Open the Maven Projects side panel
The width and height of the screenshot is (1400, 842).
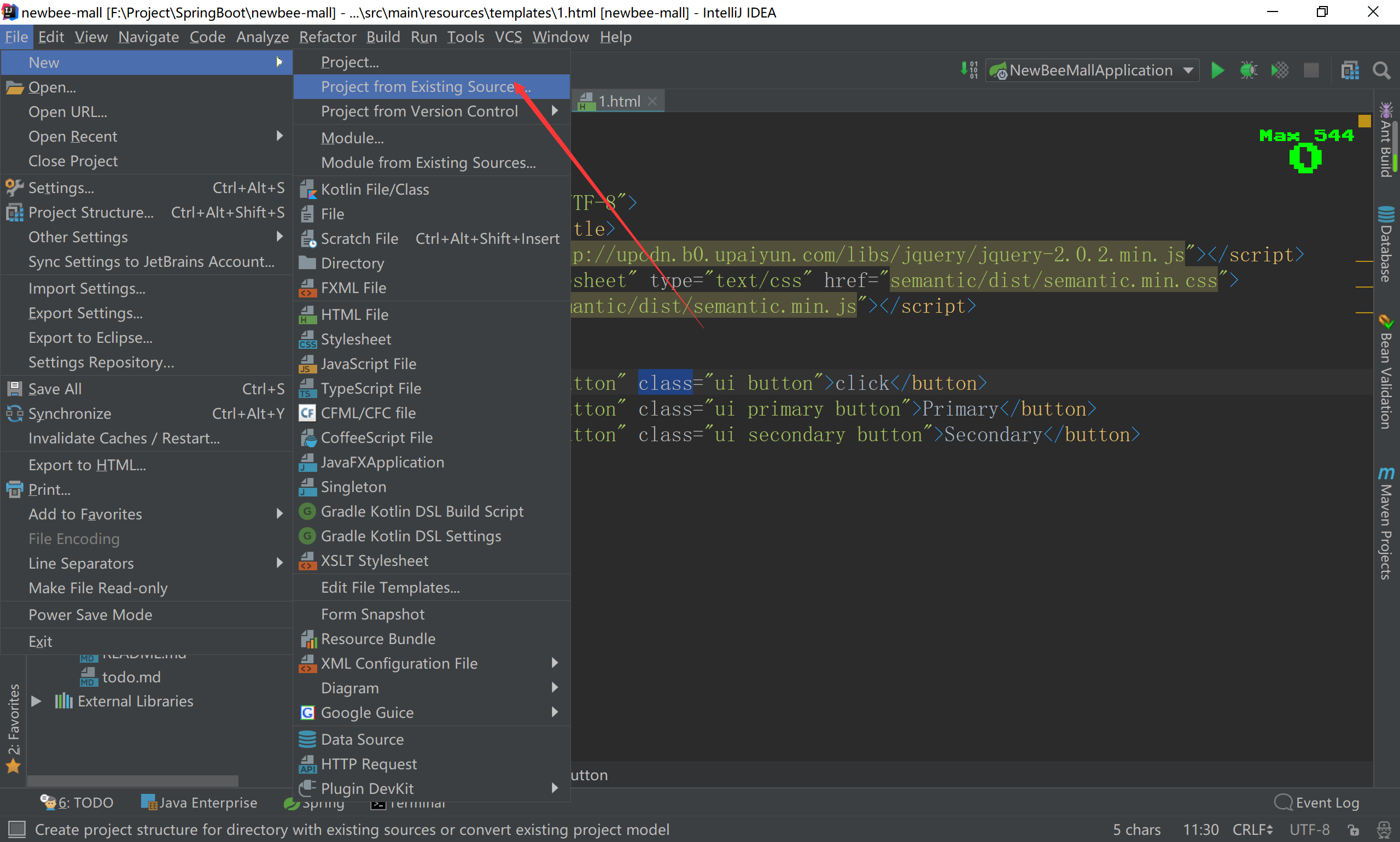[1386, 523]
